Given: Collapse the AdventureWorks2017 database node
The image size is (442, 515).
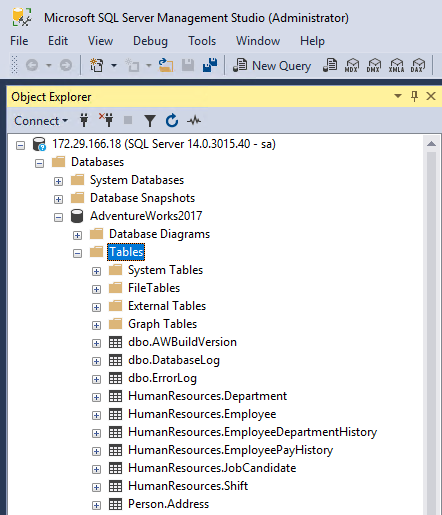Looking at the screenshot, I should tap(58, 217).
